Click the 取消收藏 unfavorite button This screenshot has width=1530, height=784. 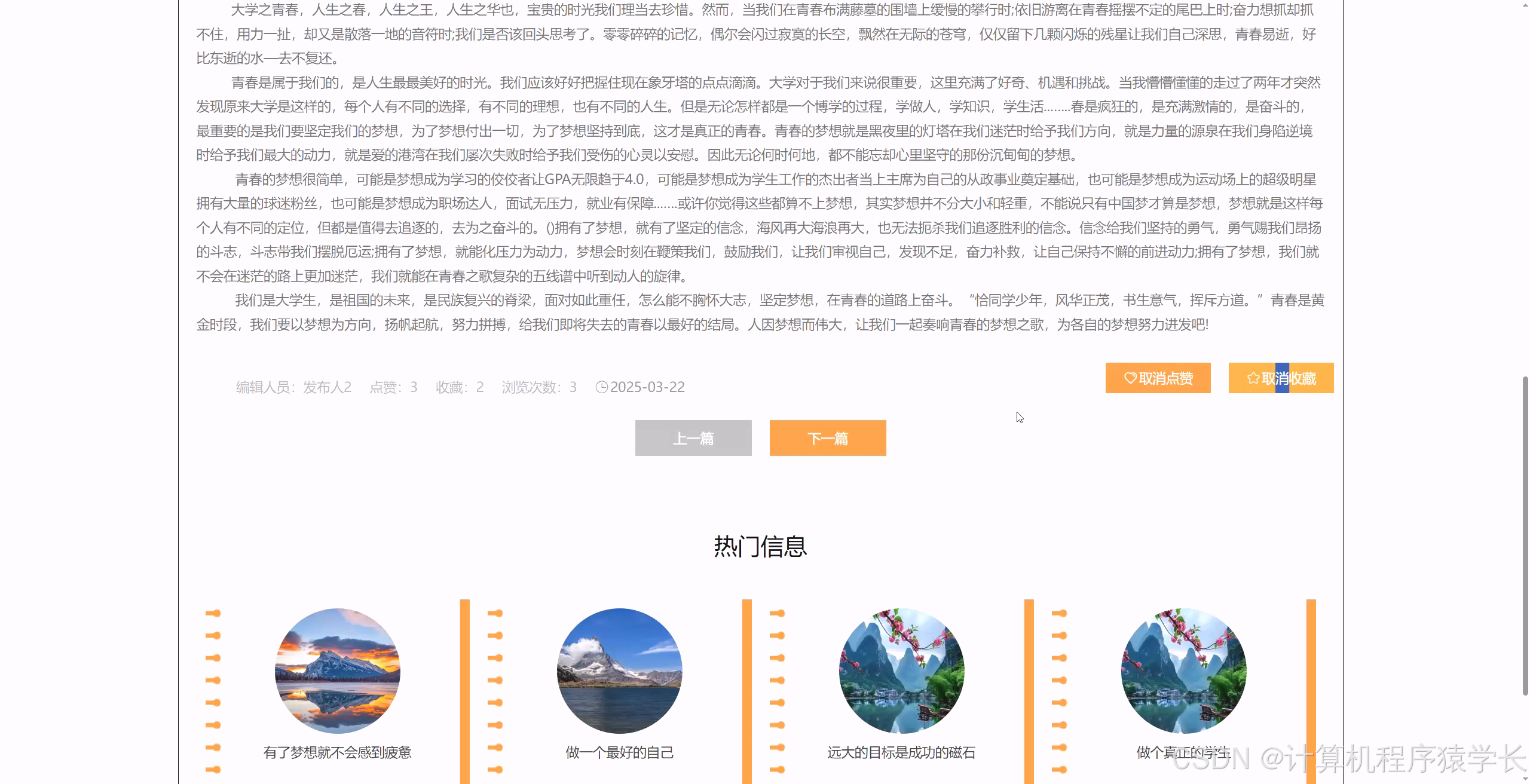(x=1281, y=378)
